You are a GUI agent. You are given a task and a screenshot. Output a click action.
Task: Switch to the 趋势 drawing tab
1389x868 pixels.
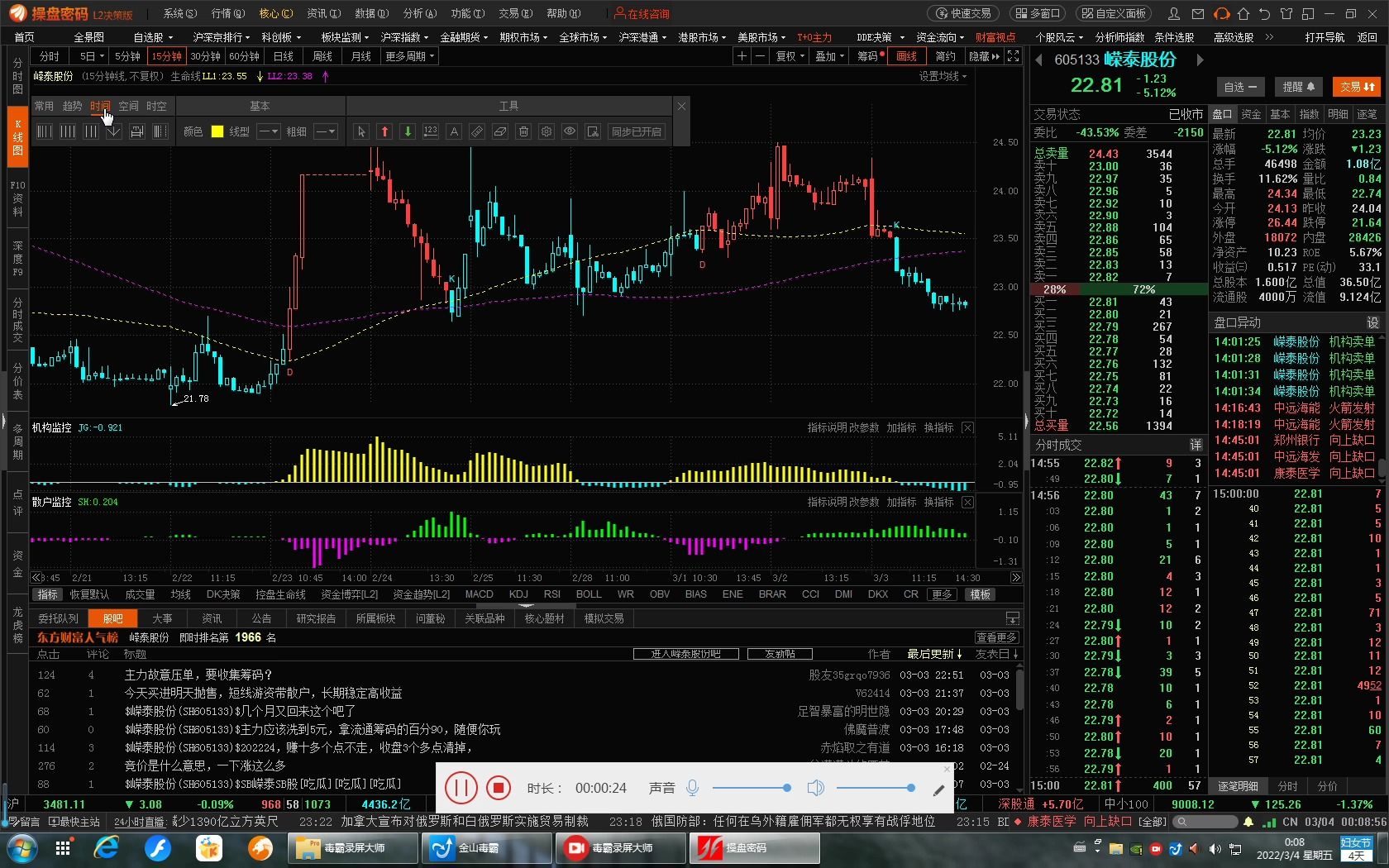pos(72,106)
